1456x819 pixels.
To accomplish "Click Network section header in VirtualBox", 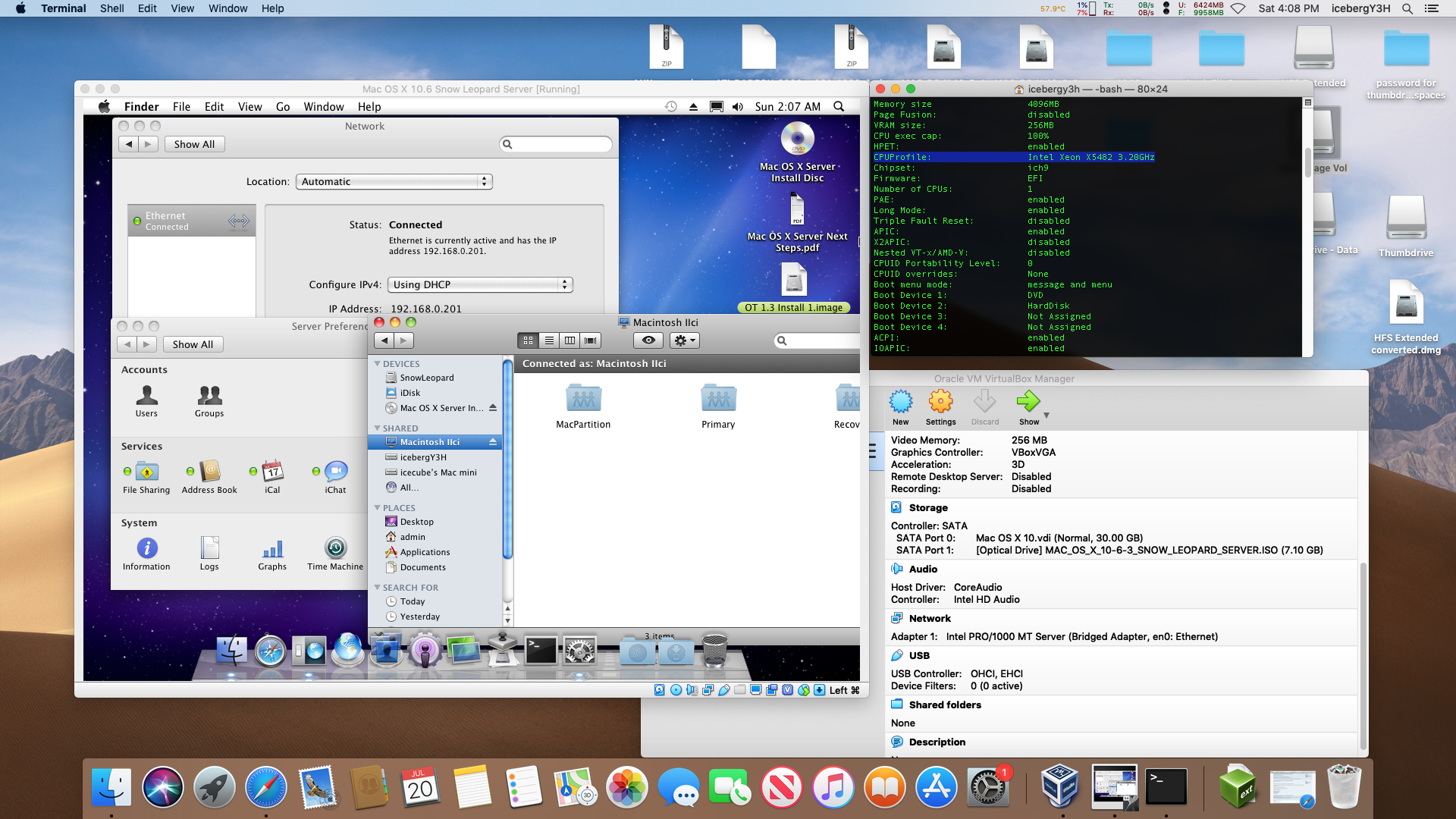I will click(930, 619).
